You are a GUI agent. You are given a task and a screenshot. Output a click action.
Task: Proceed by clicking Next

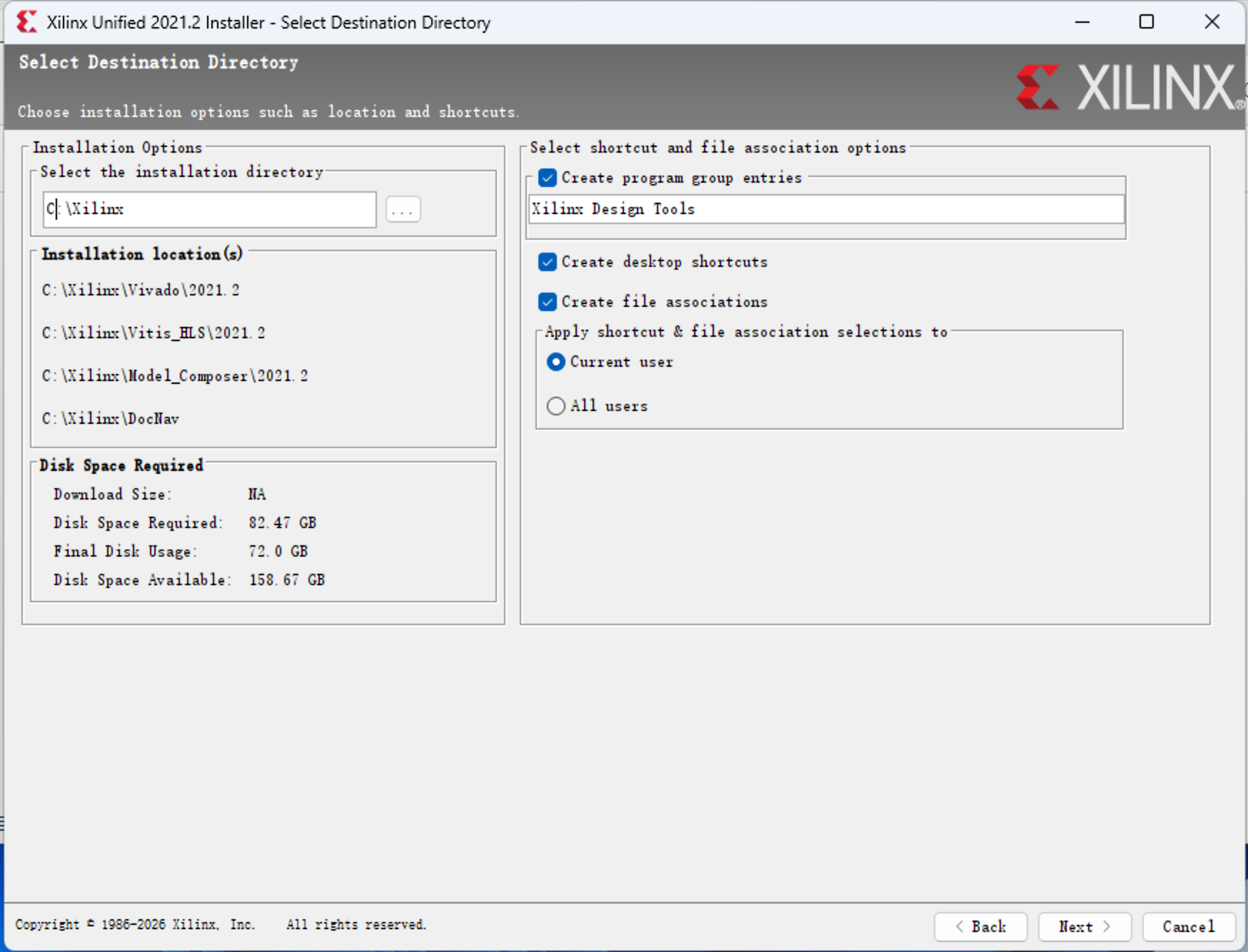pyautogui.click(x=1084, y=926)
